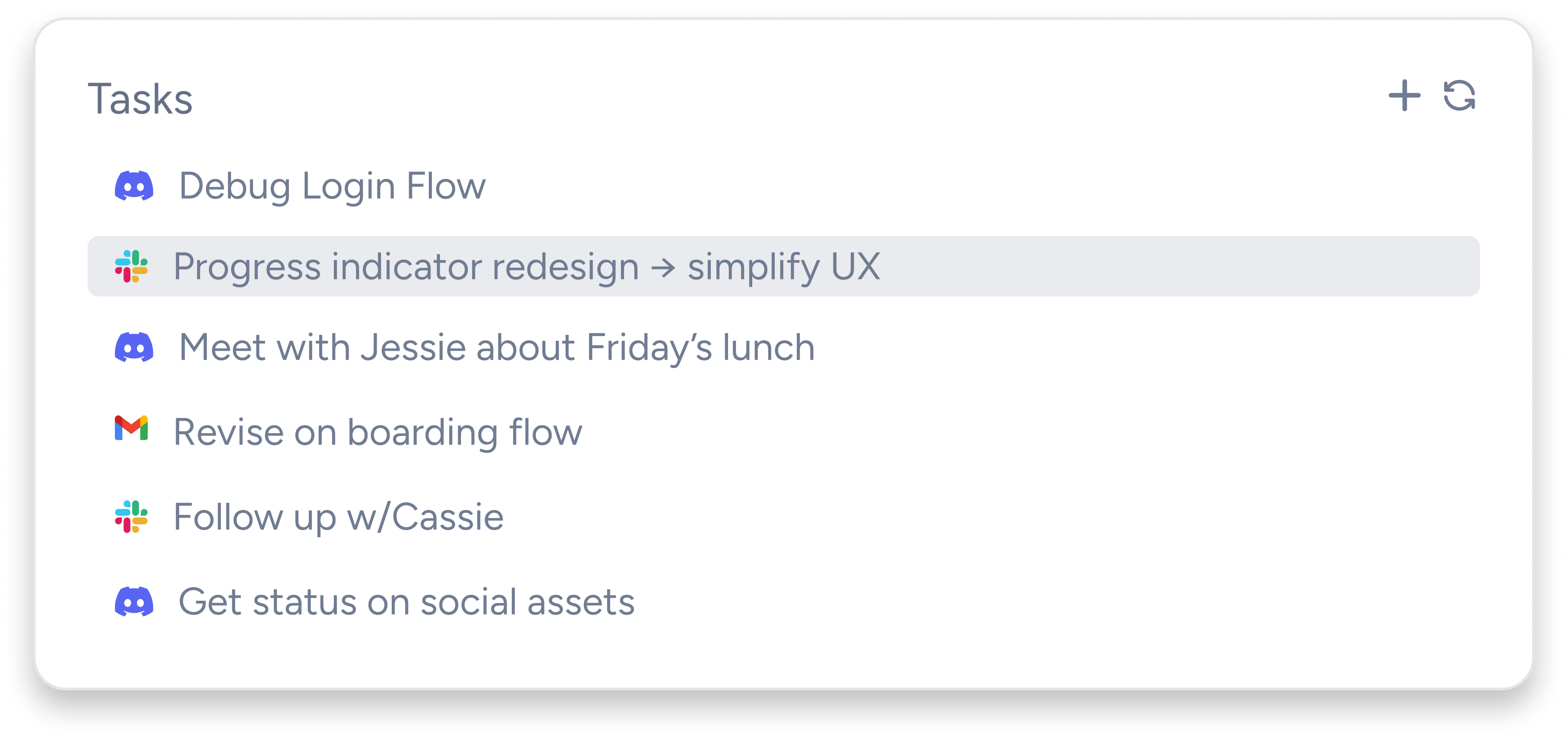The width and height of the screenshot is (1568, 739).
Task: Click the Discord icon beside Get status on social assets
Action: pyautogui.click(x=134, y=601)
